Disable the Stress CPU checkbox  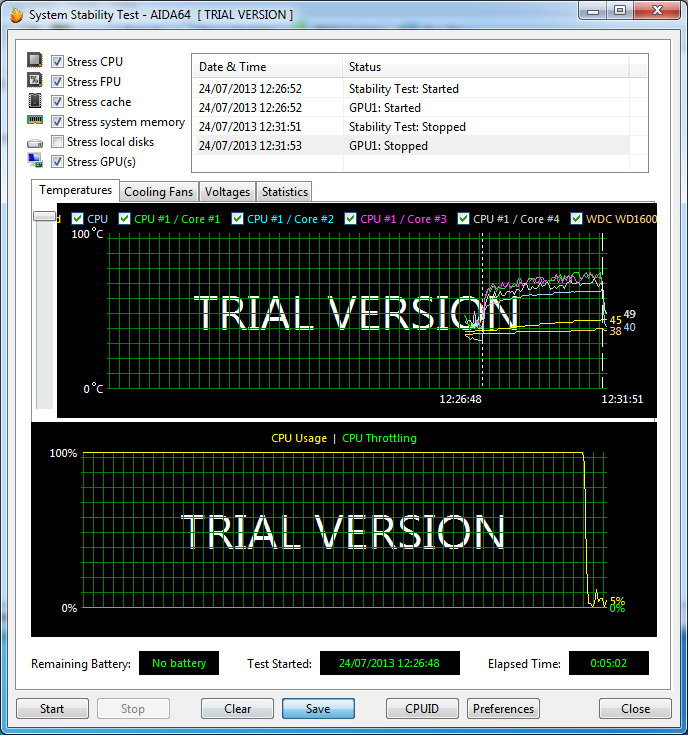(58, 62)
